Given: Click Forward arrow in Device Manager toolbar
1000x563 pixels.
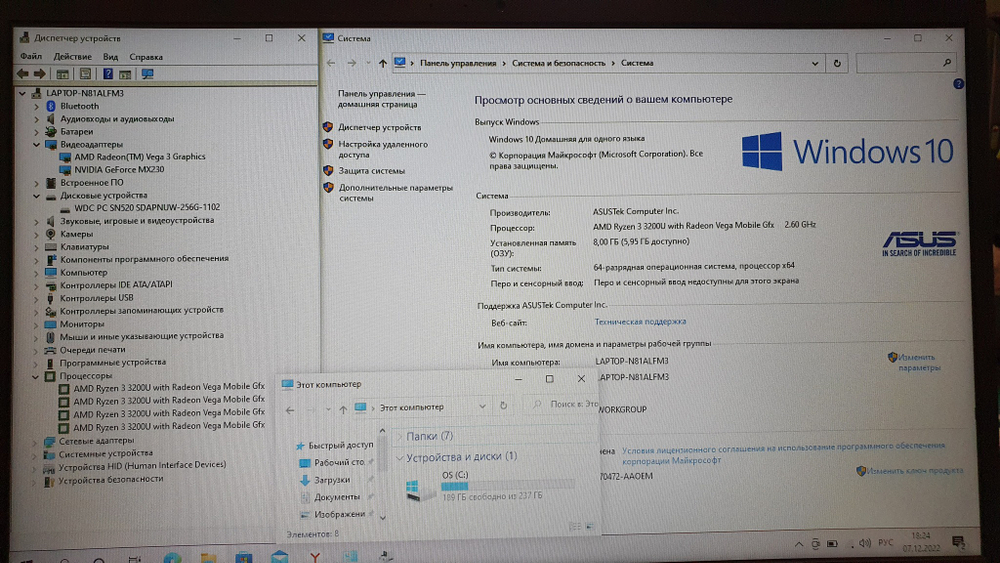Looking at the screenshot, I should point(40,74).
